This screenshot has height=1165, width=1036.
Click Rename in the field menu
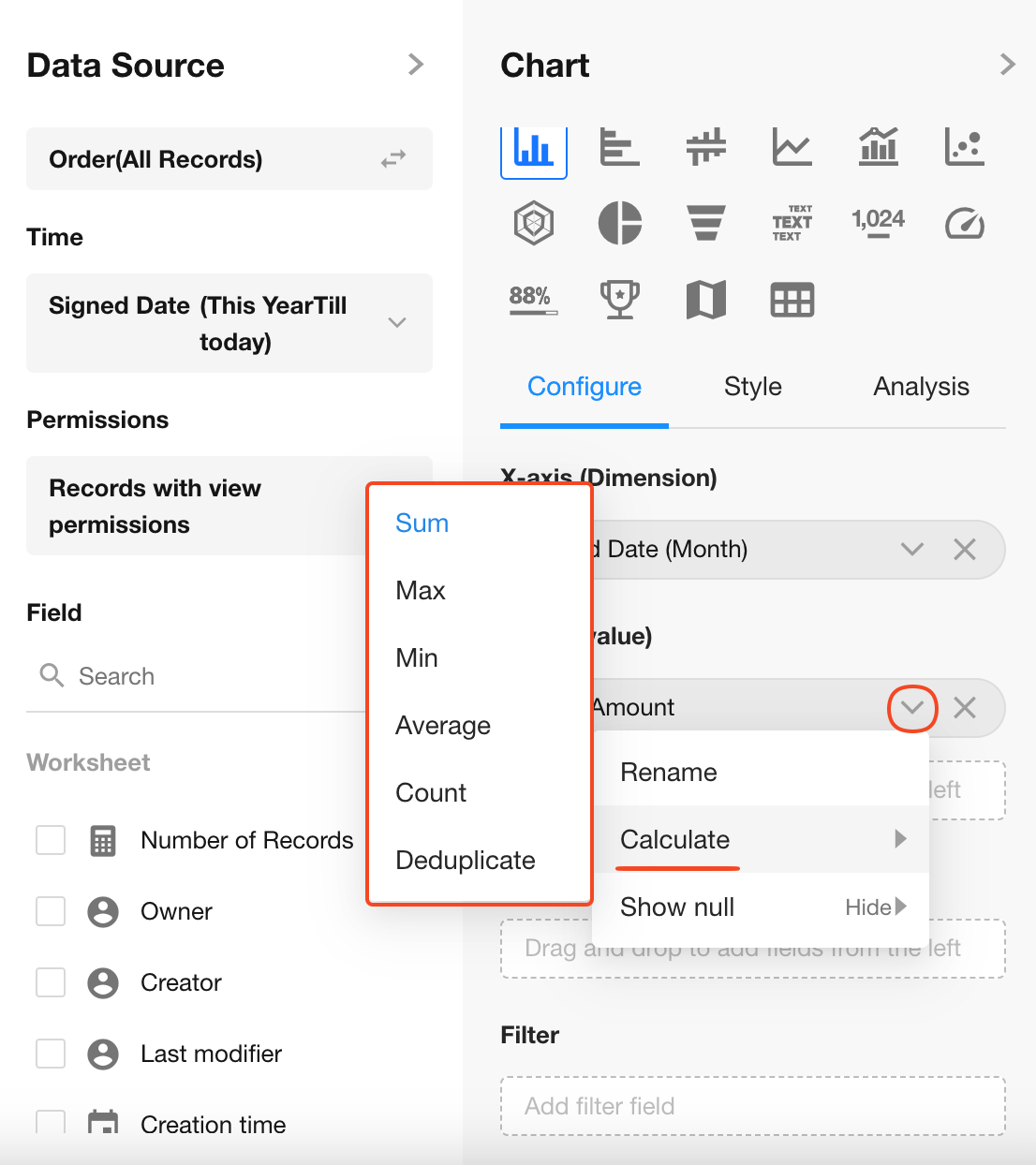pos(669,773)
